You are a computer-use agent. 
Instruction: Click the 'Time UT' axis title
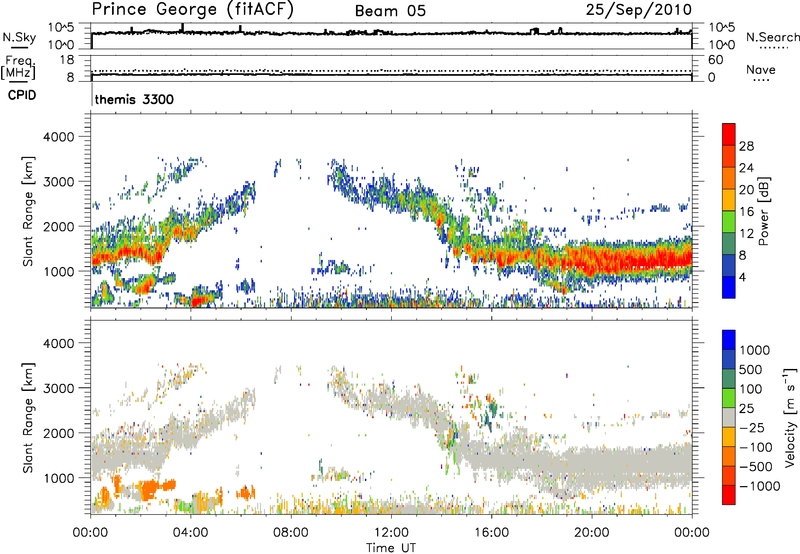391,548
